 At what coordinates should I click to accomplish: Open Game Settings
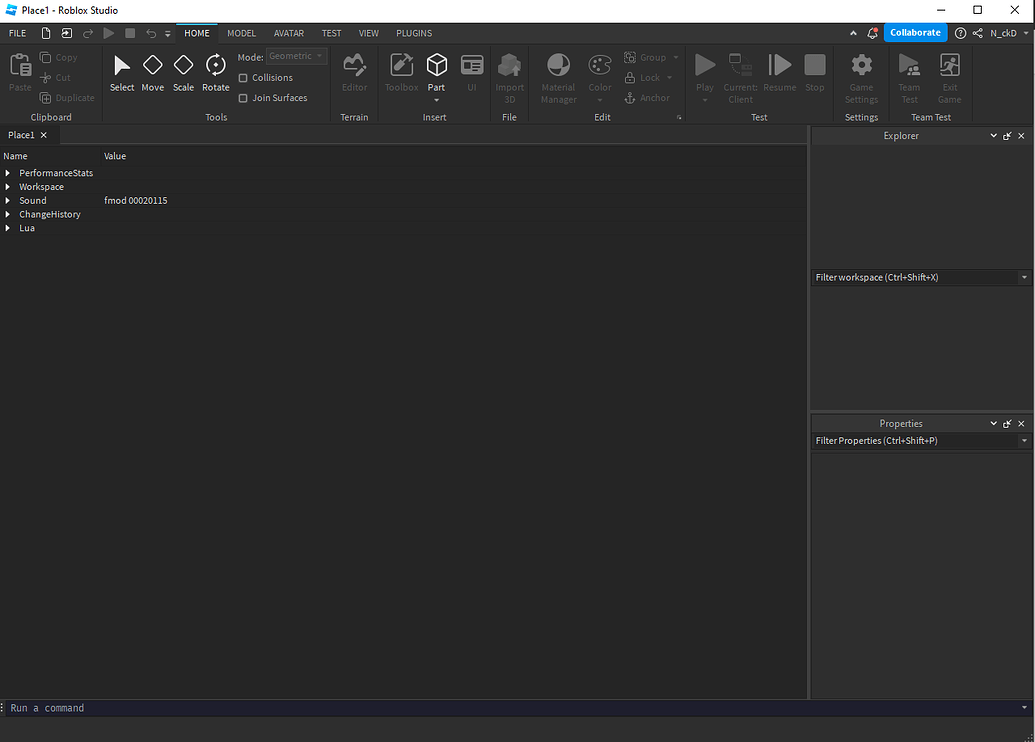coord(861,79)
